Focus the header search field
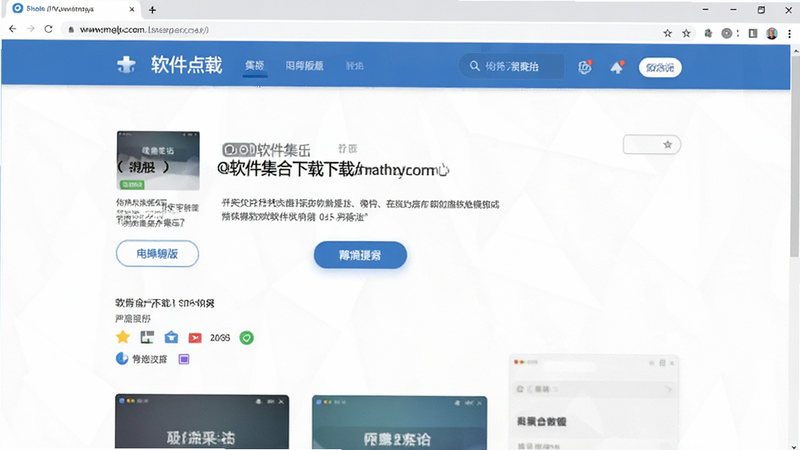This screenshot has width=800, height=450. [511, 66]
